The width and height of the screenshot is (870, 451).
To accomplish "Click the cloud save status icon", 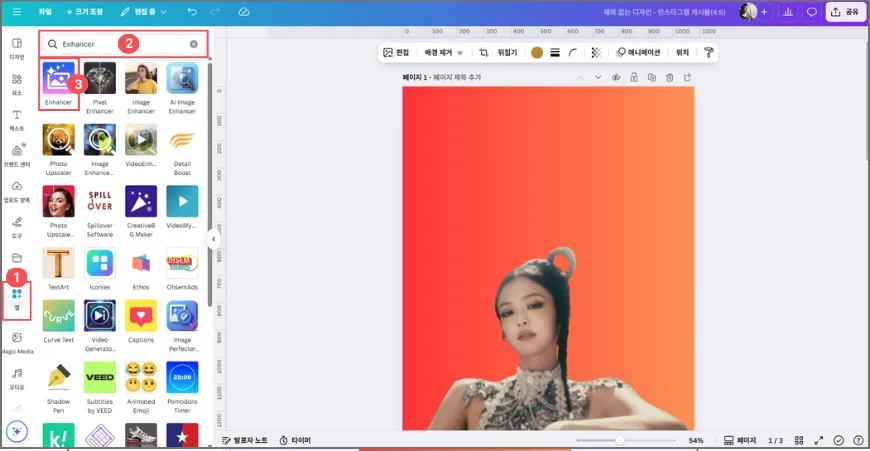I will [244, 12].
